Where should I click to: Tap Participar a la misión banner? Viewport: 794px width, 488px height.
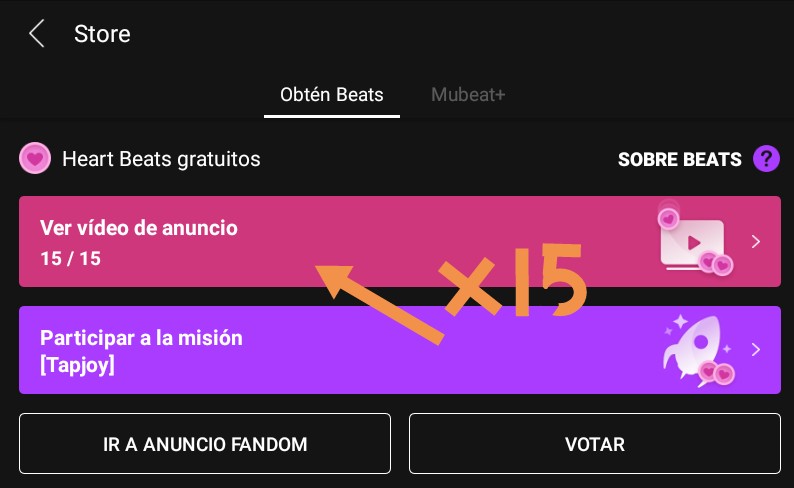(400, 350)
